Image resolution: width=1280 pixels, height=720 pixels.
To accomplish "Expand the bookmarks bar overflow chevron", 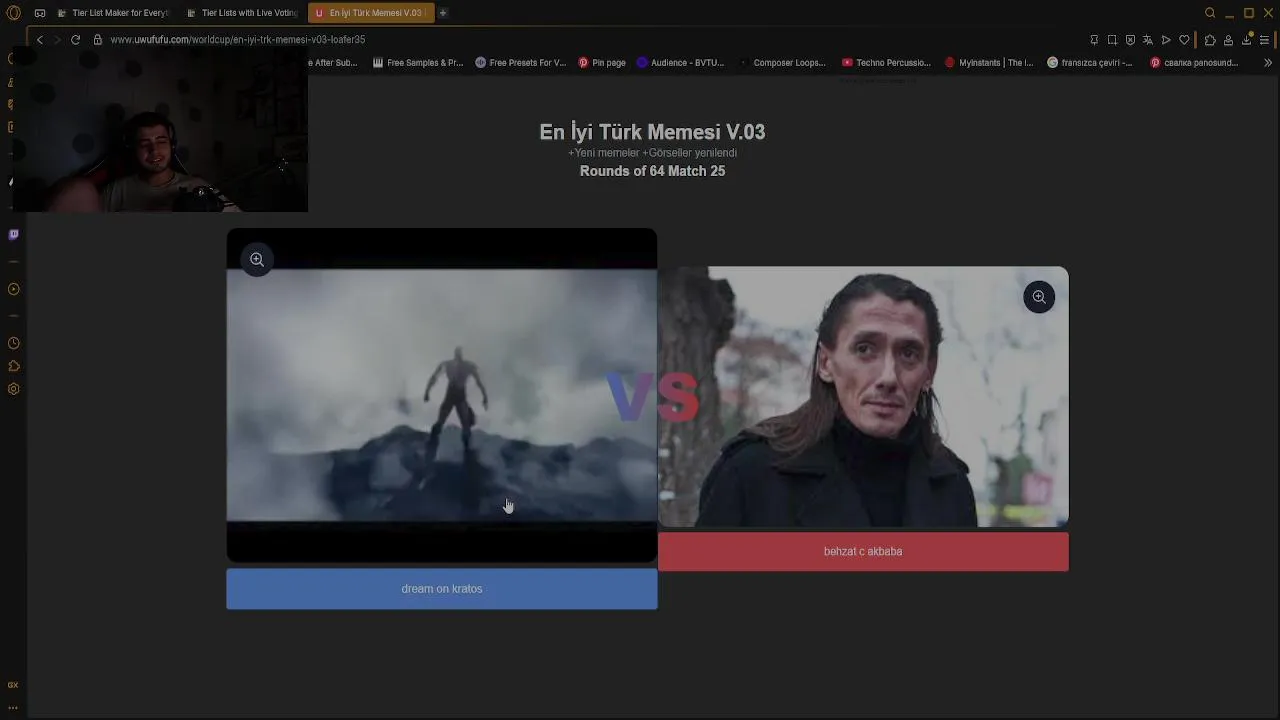I will [x=1268, y=63].
